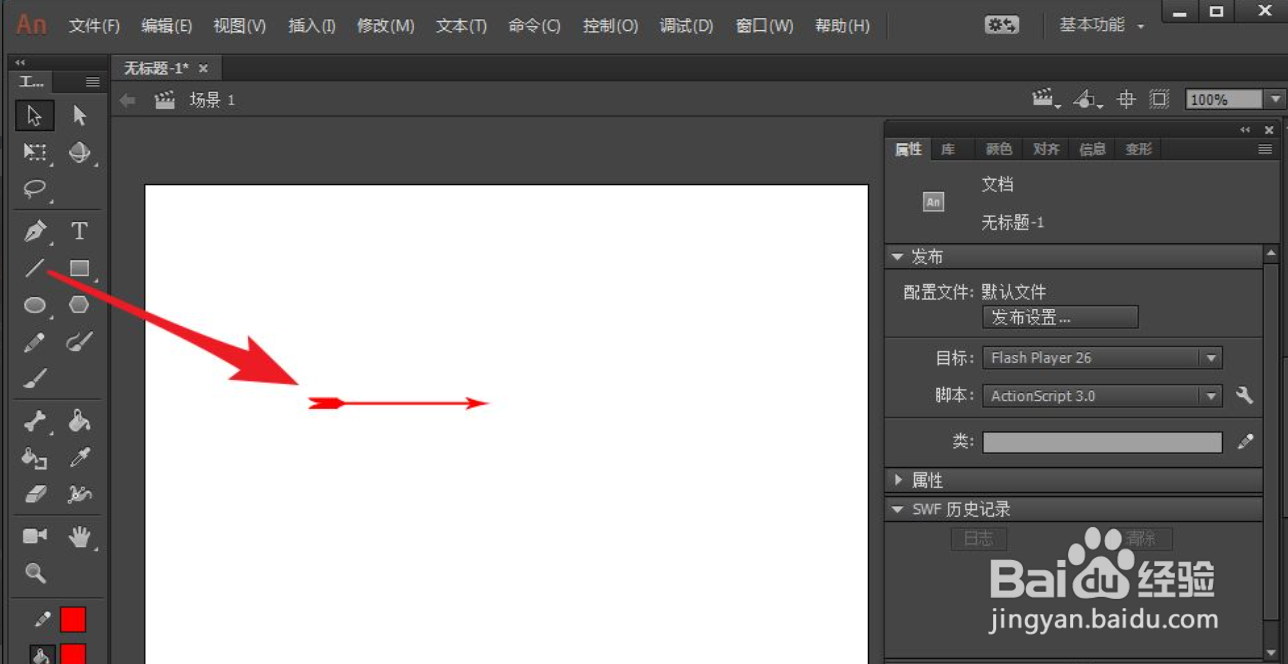1288x664 pixels.
Task: Activate the Camera tool
Action: [x=33, y=537]
